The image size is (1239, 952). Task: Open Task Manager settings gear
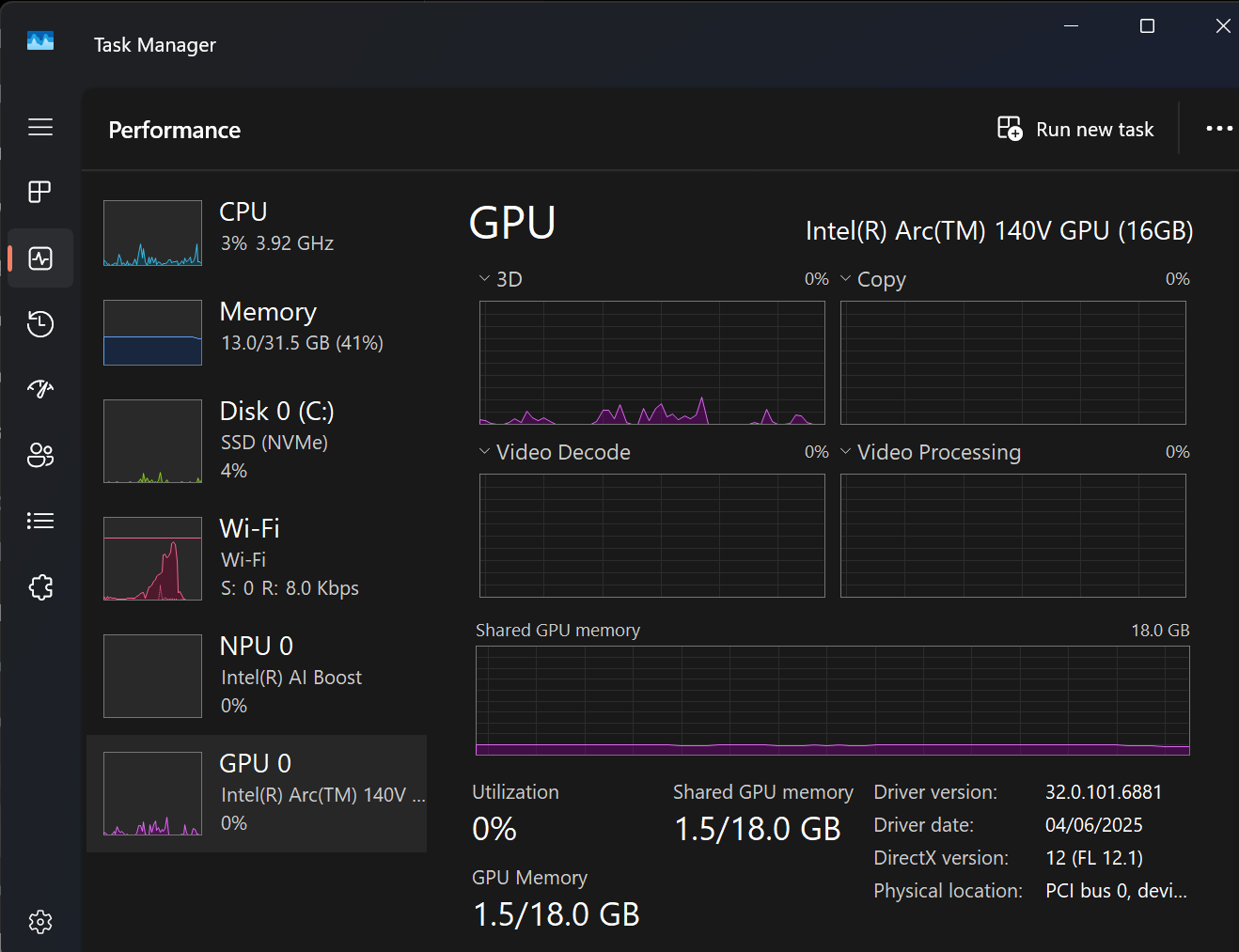[40, 922]
